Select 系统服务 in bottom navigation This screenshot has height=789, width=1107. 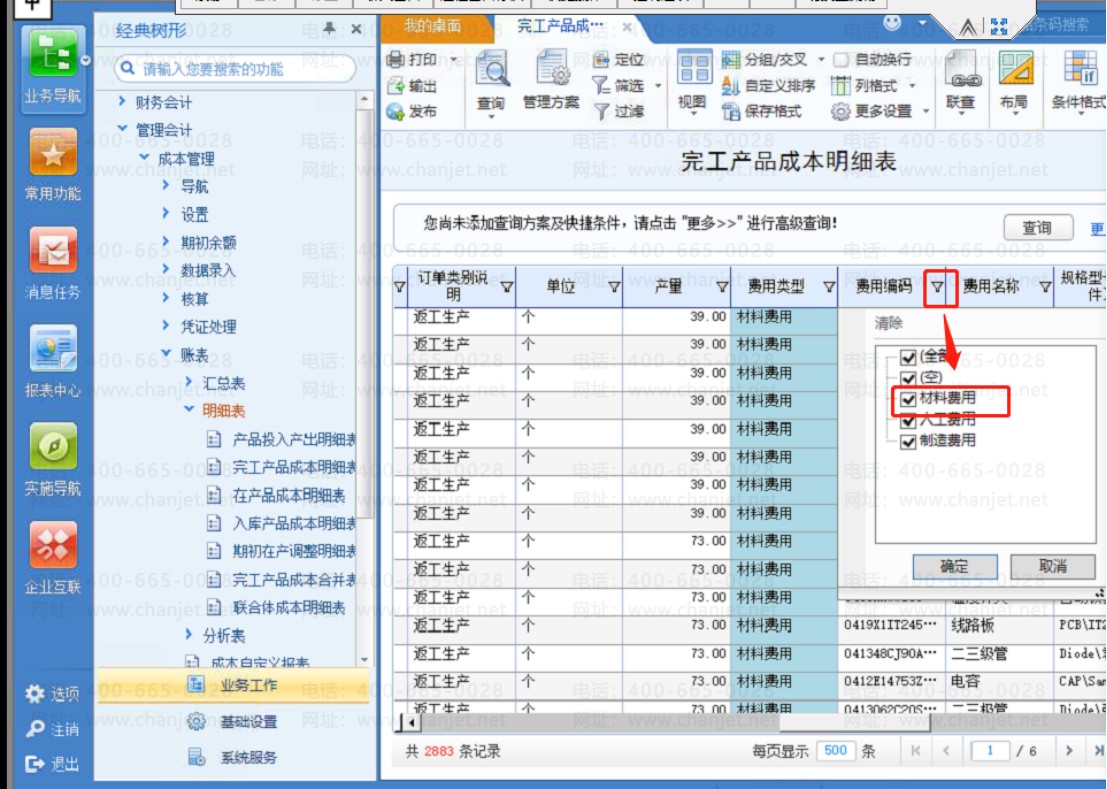coord(233,758)
